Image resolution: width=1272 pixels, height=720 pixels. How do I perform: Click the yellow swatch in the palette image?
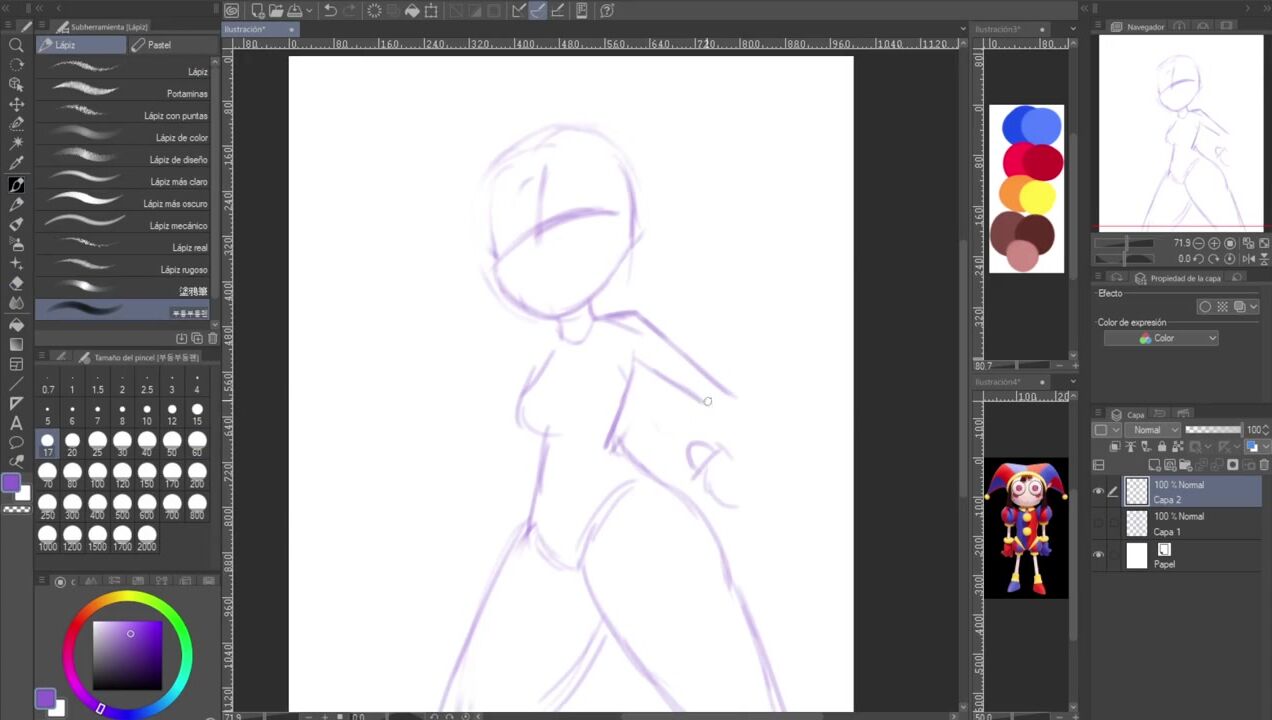(x=1040, y=196)
